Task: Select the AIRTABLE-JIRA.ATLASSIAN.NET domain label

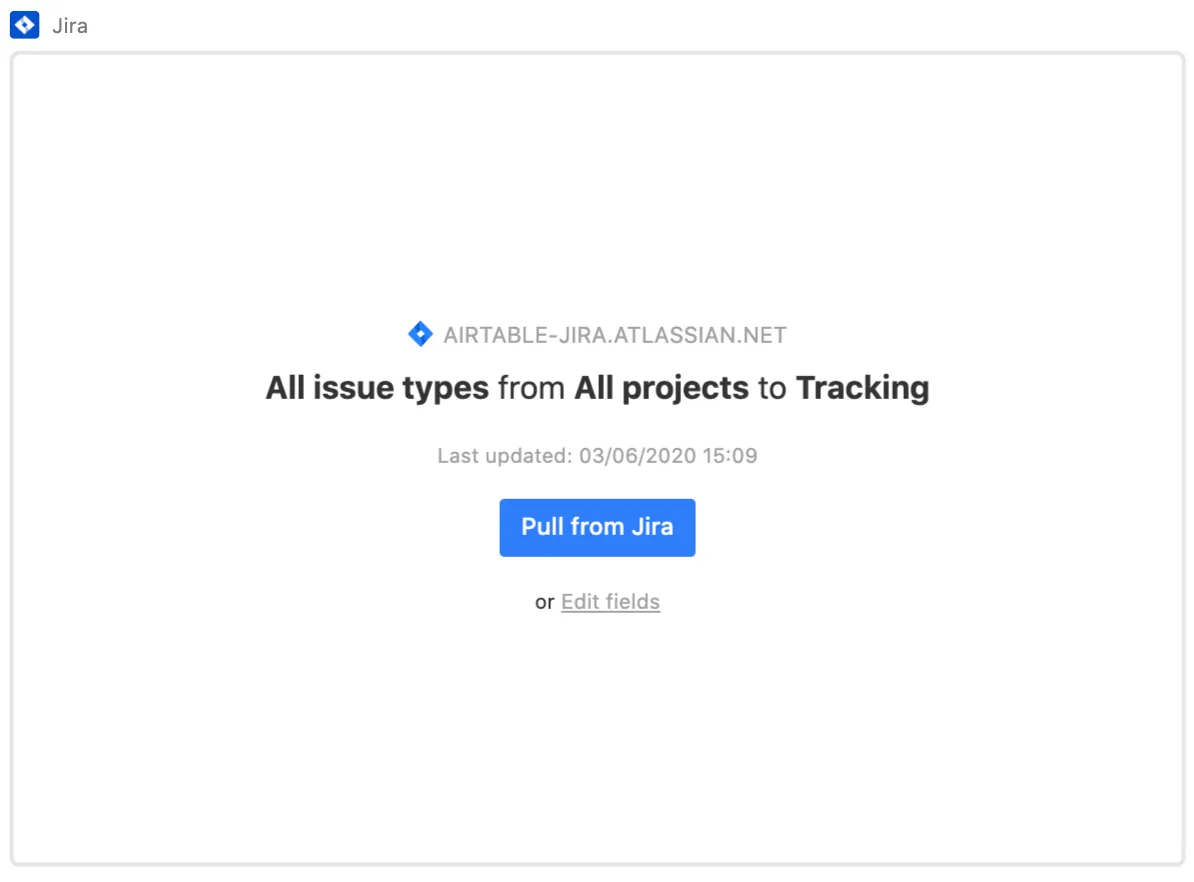Action: (x=614, y=336)
